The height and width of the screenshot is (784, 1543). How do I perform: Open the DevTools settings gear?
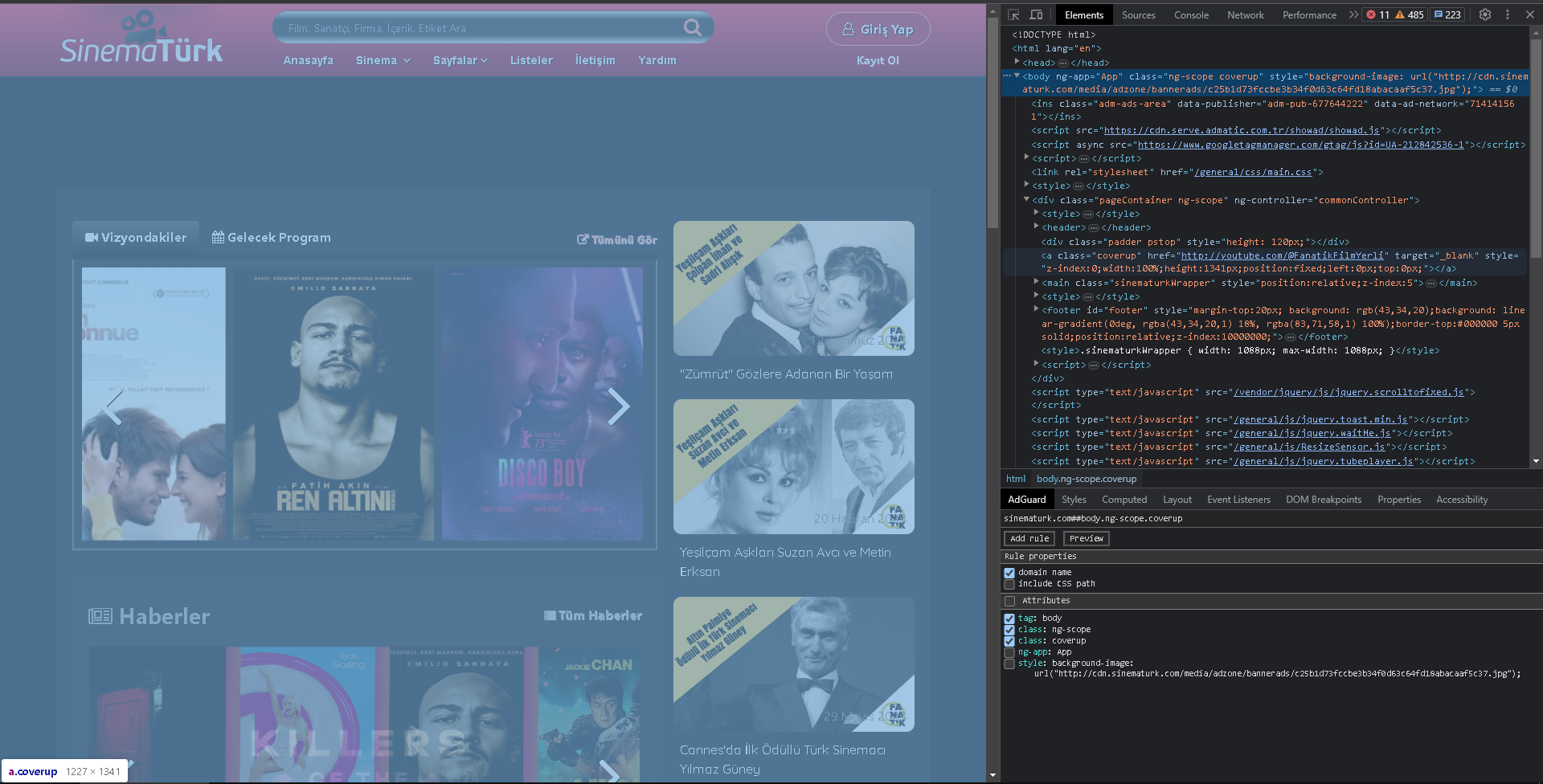1484,14
